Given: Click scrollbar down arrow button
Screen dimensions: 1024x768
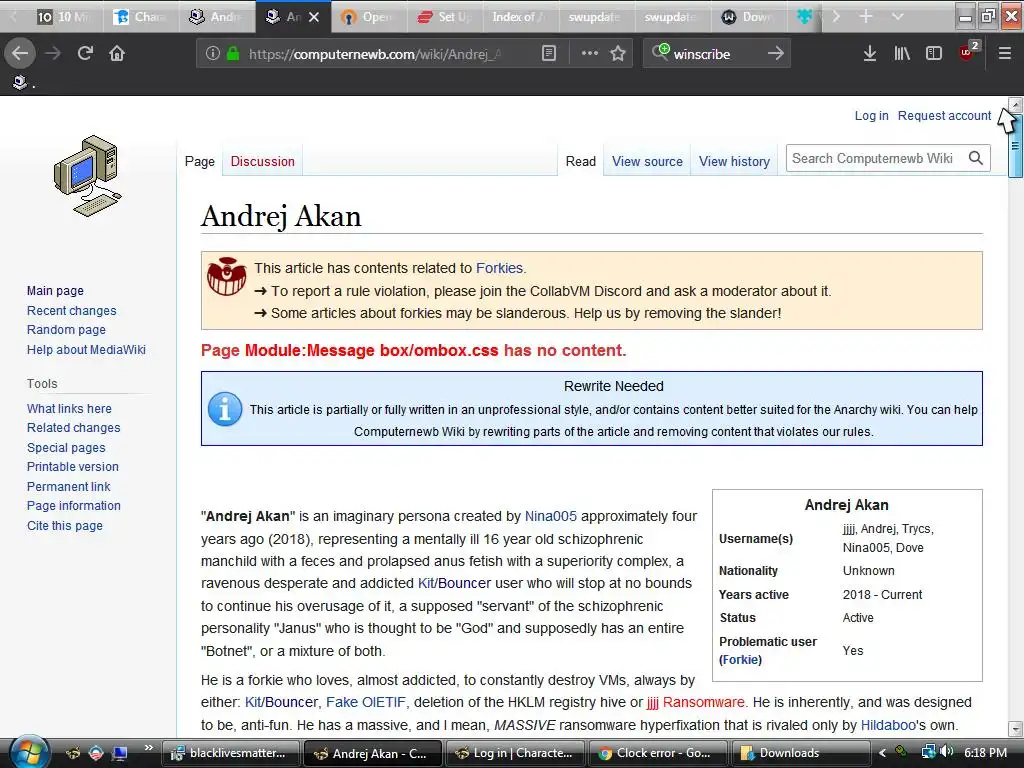Looking at the screenshot, I should click(x=1015, y=728).
